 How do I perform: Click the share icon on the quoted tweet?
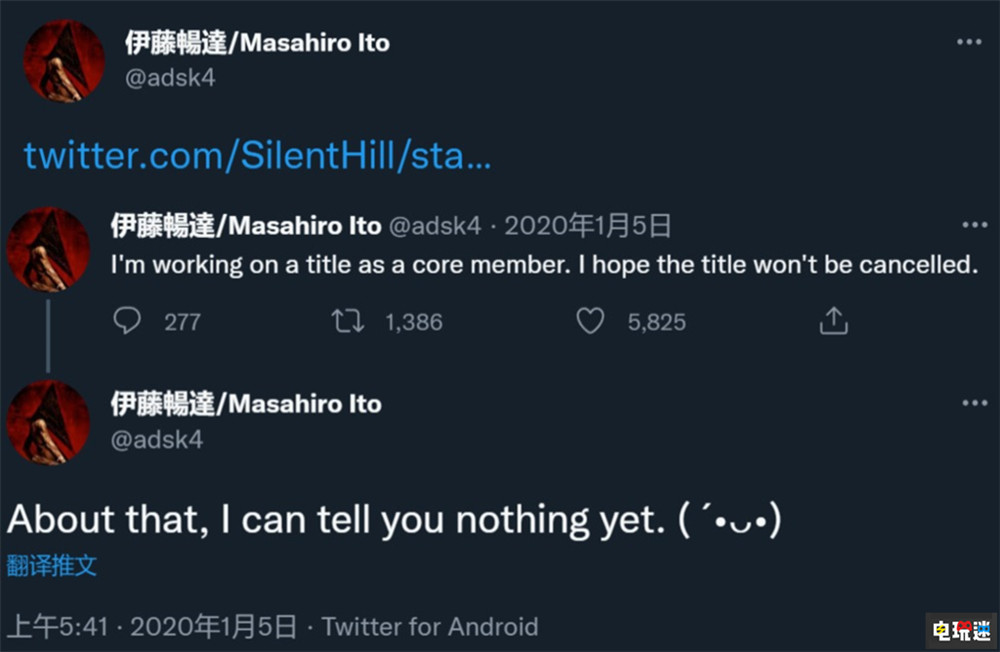(833, 321)
